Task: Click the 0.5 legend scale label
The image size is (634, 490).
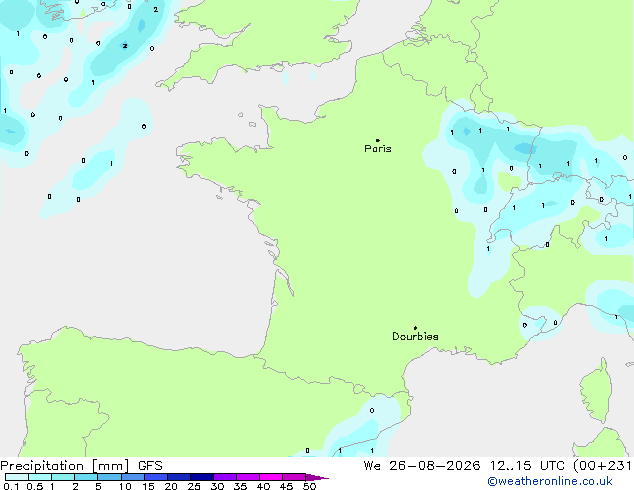Action: pos(35,486)
